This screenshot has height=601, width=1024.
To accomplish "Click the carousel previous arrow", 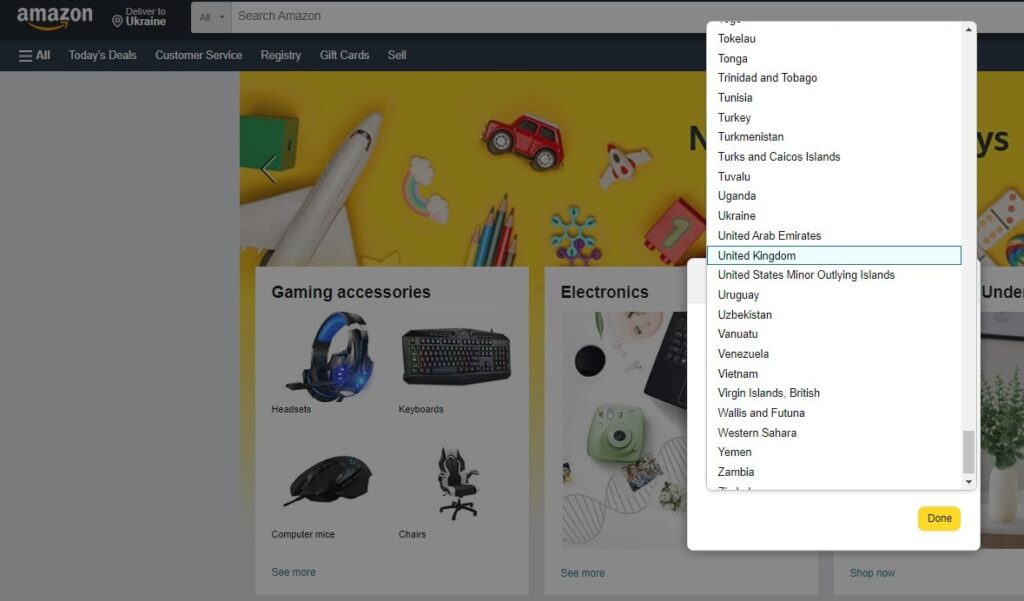I will (x=267, y=170).
